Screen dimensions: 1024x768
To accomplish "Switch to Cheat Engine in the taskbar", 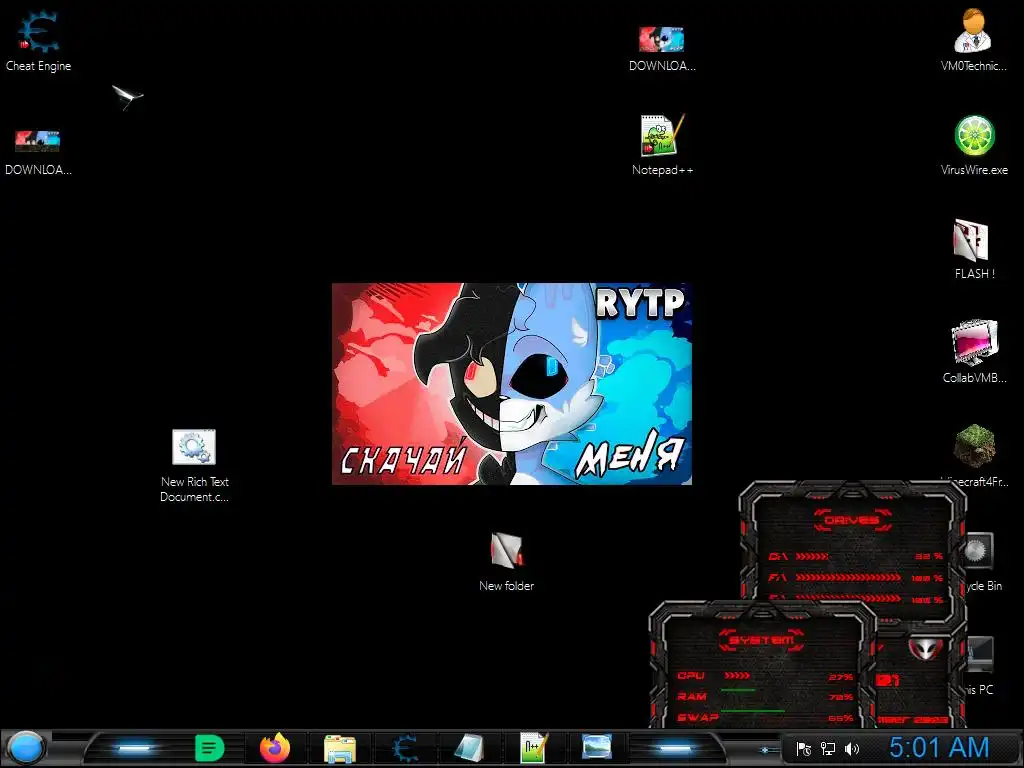I will [x=405, y=748].
